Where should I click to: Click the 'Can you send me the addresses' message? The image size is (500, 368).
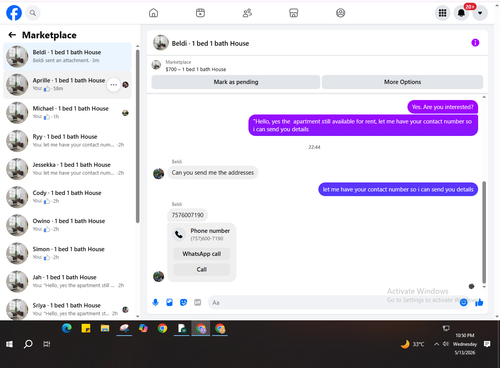coord(213,173)
